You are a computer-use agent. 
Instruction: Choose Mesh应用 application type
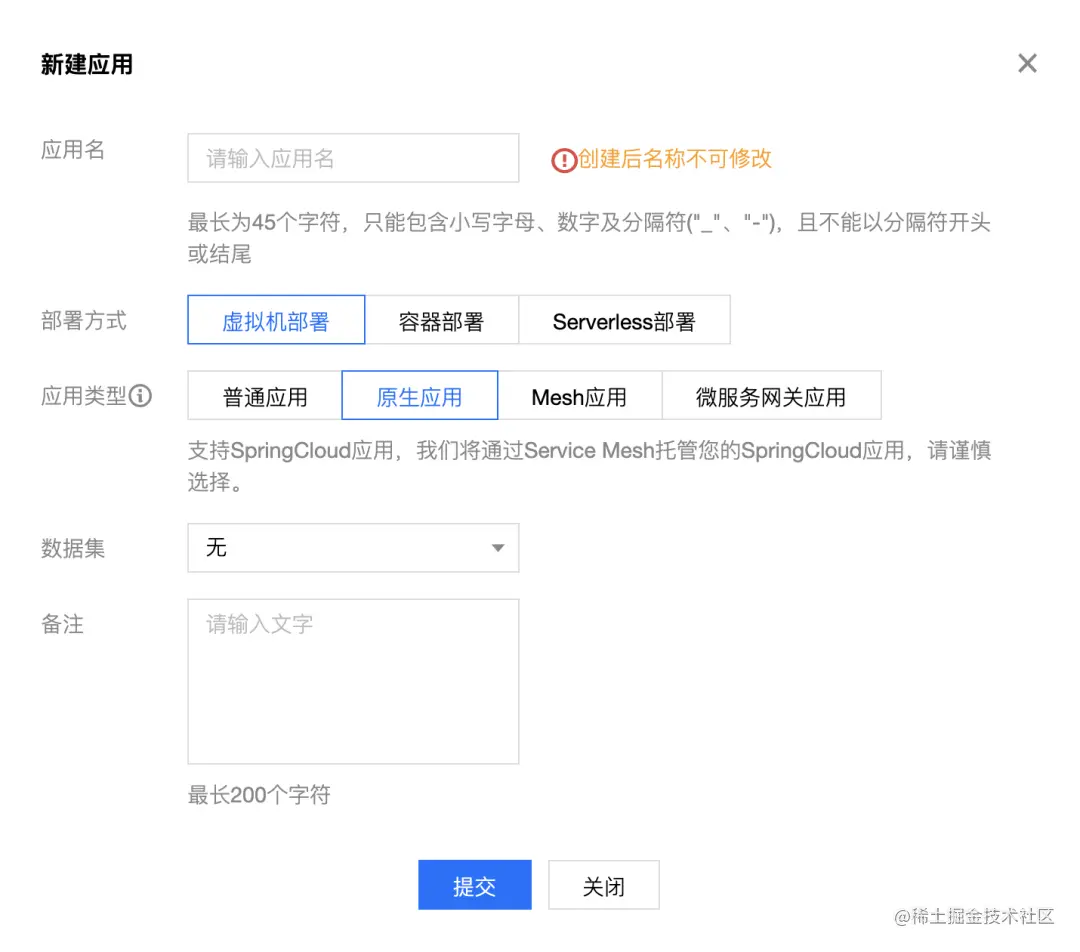tap(580, 395)
